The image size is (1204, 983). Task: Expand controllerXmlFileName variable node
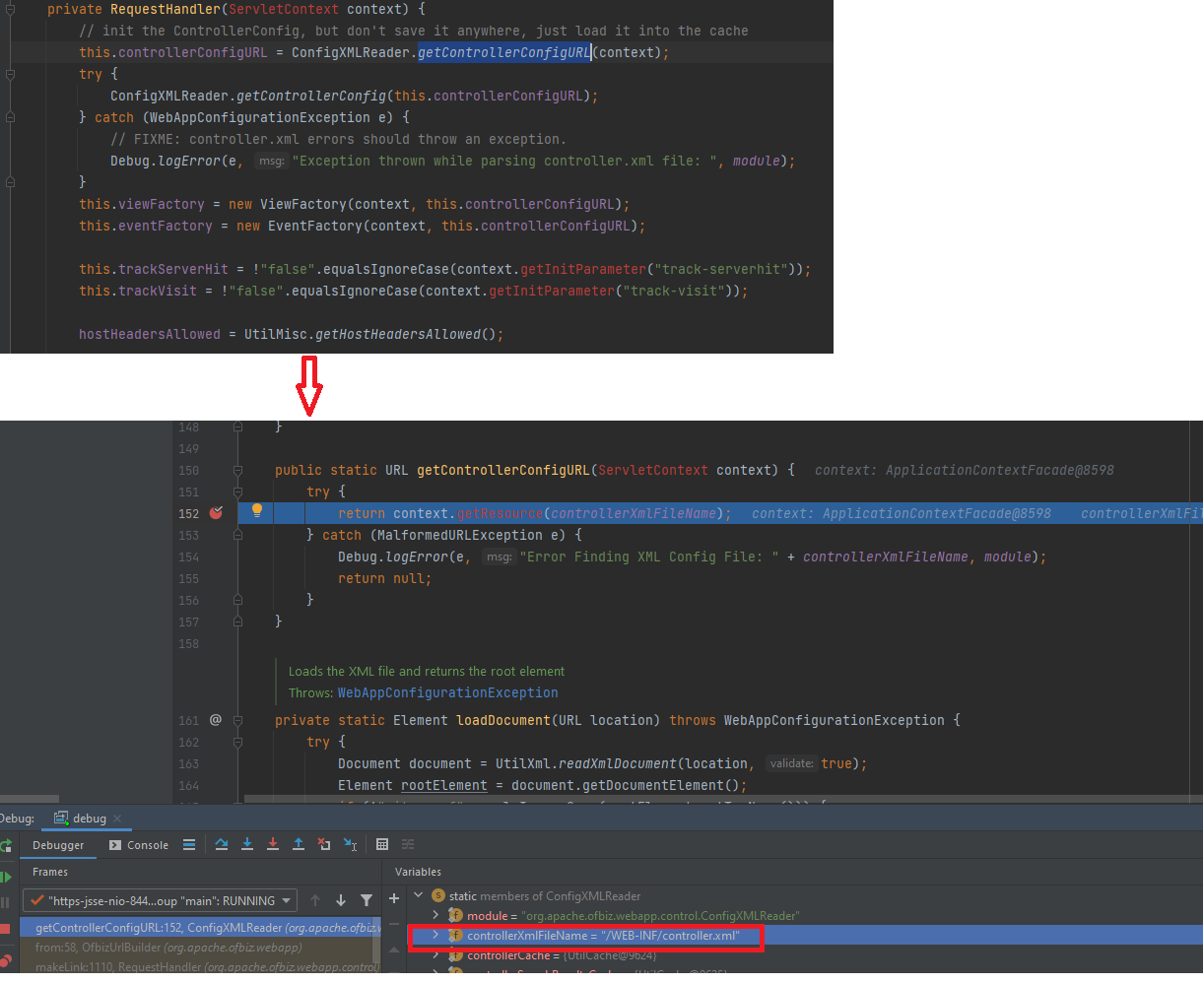click(435, 936)
